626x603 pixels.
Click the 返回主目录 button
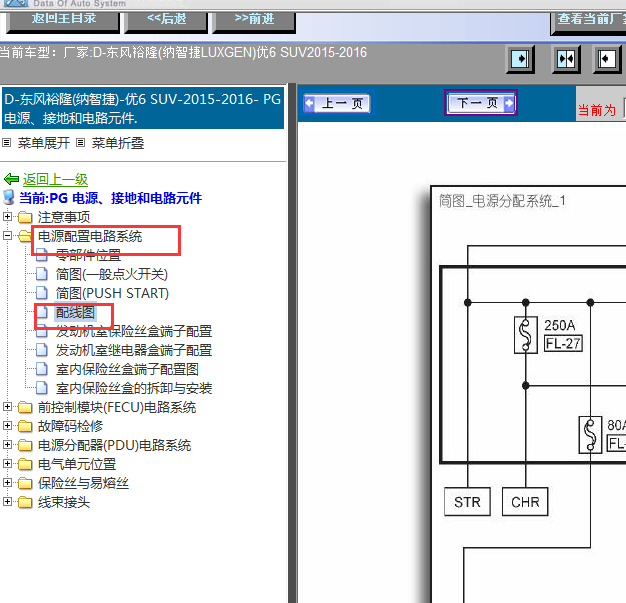(63, 21)
